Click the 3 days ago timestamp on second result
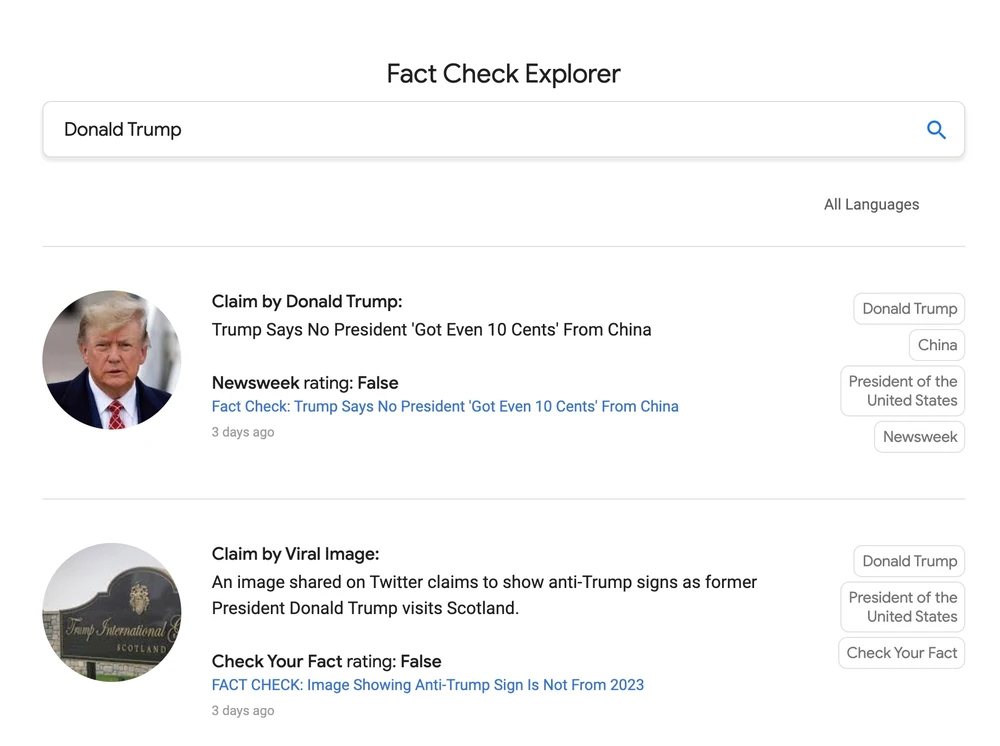The image size is (1000, 746). [x=242, y=710]
